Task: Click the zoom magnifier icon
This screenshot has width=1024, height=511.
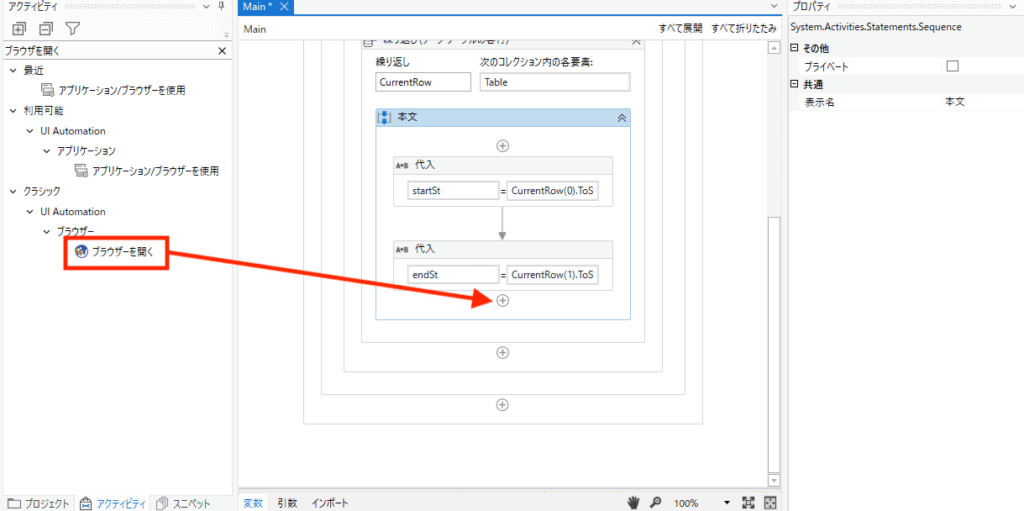Action: pos(655,503)
